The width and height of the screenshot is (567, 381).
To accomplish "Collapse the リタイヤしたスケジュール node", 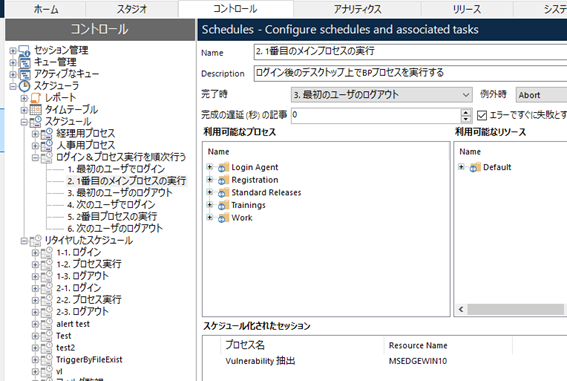I will pos(24,241).
